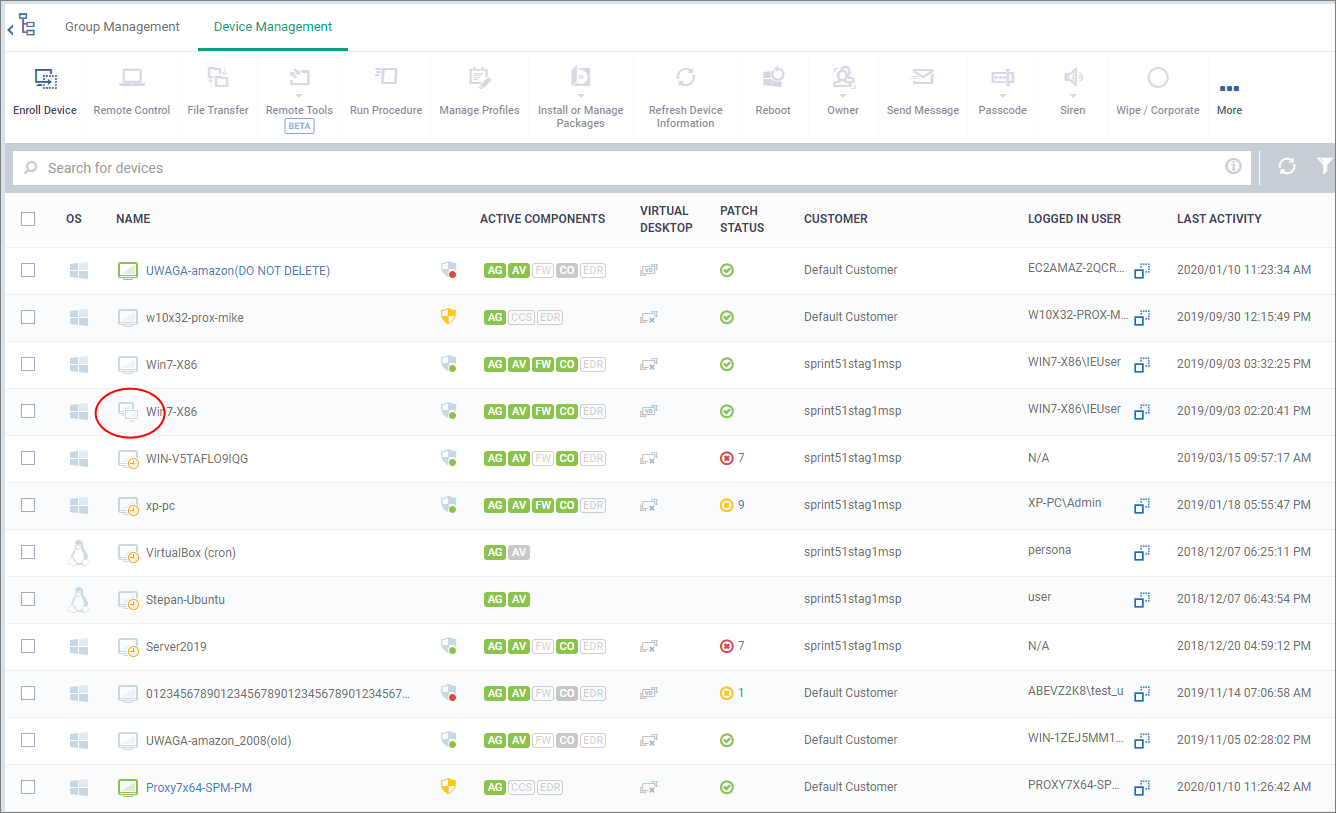
Task: Select the Device Management tab
Action: 273,27
